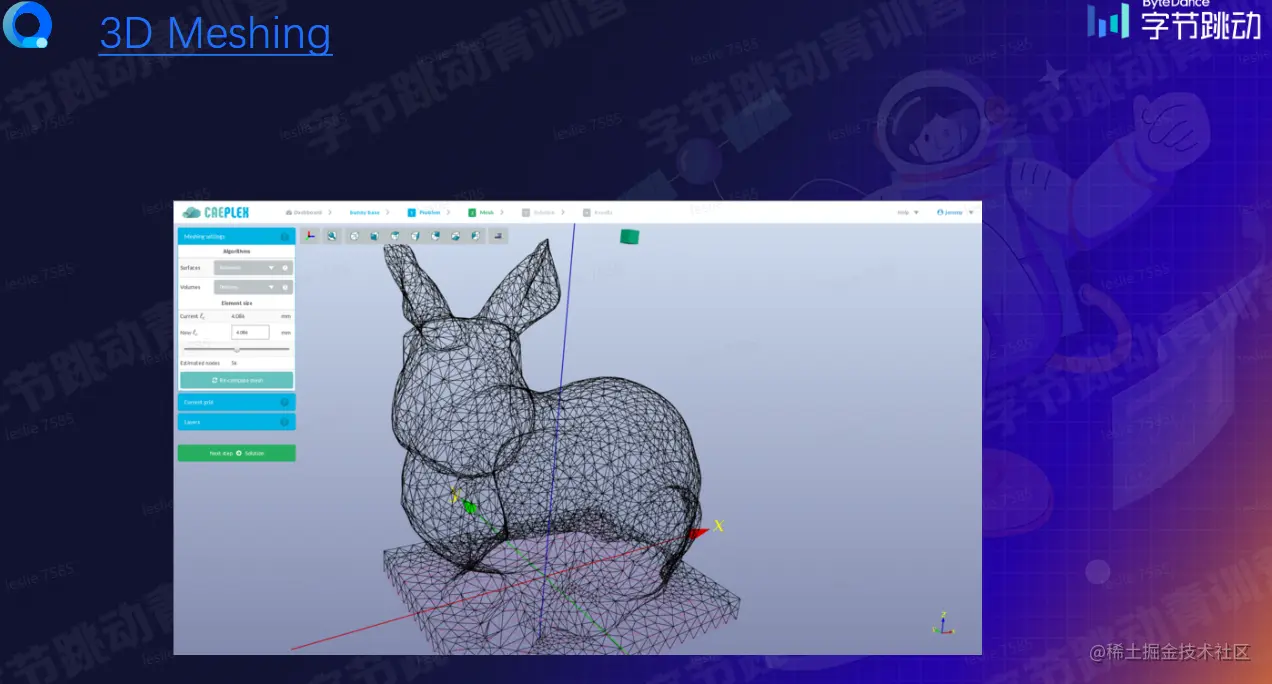The width and height of the screenshot is (1272, 684).
Task: Expand the Layers panel
Action: pyautogui.click(x=236, y=422)
